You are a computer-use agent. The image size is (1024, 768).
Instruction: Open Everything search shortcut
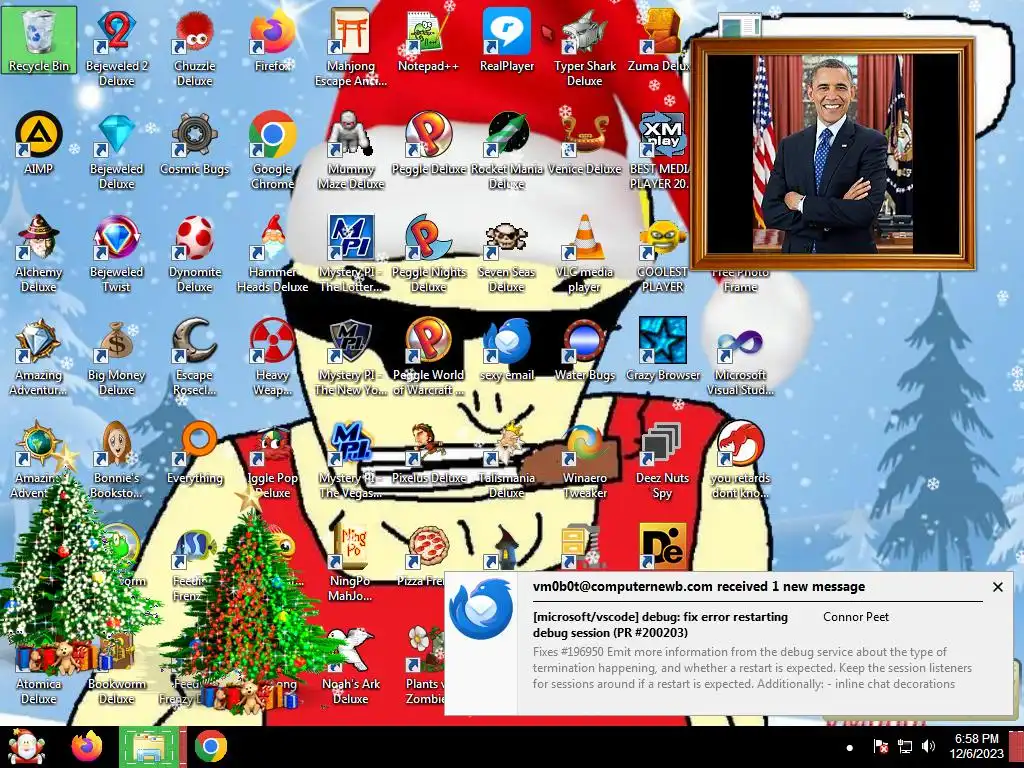[195, 453]
